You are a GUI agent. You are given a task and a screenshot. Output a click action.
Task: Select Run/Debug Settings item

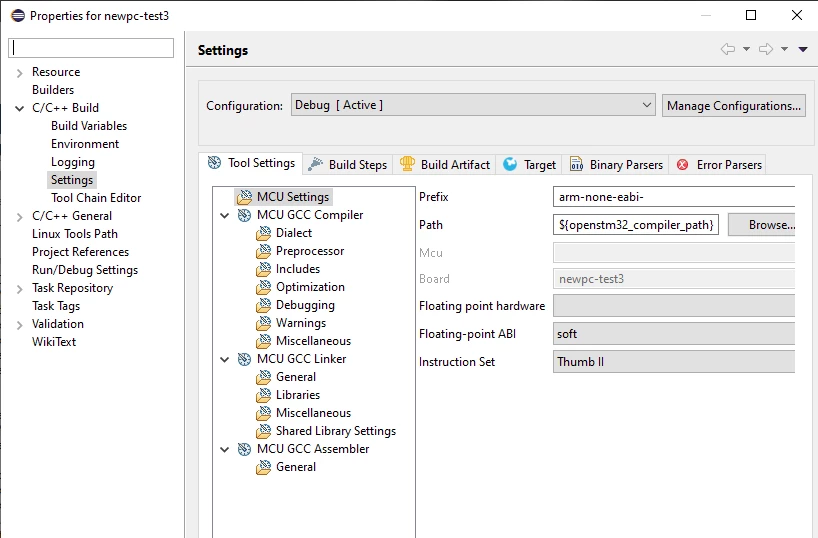tap(85, 270)
